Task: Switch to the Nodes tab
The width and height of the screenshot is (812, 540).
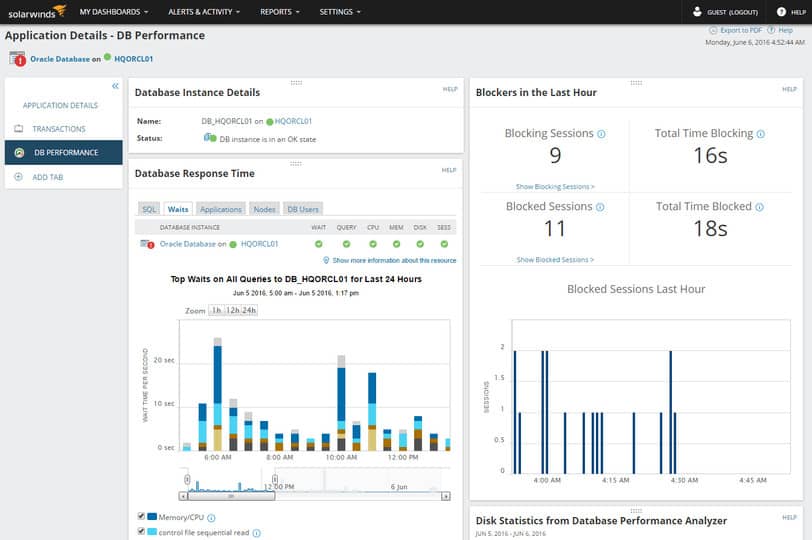Action: point(264,209)
